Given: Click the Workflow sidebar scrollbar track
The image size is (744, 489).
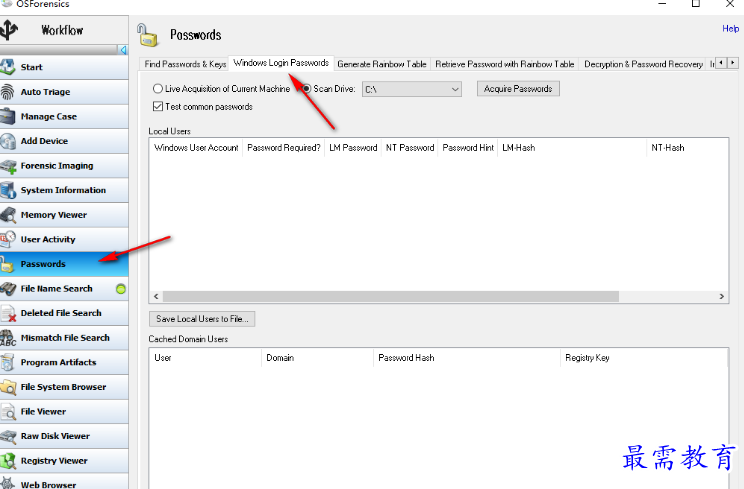Looking at the screenshot, I should tap(59, 50).
